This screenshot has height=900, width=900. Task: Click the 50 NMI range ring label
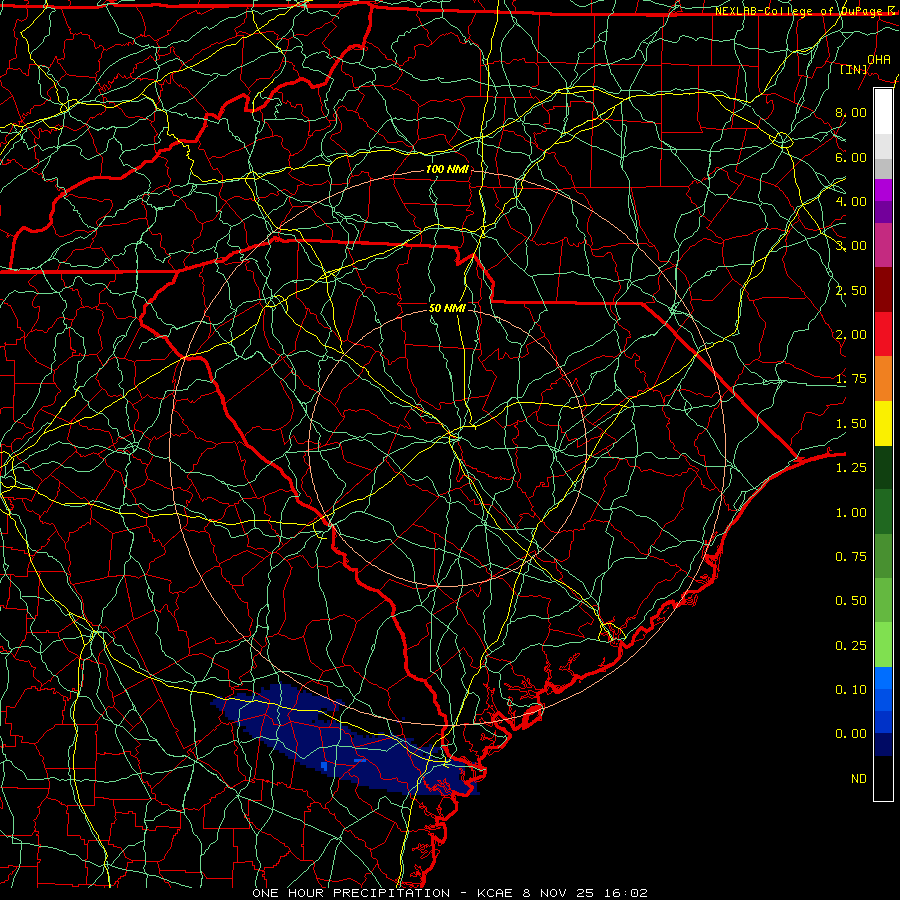(x=447, y=308)
